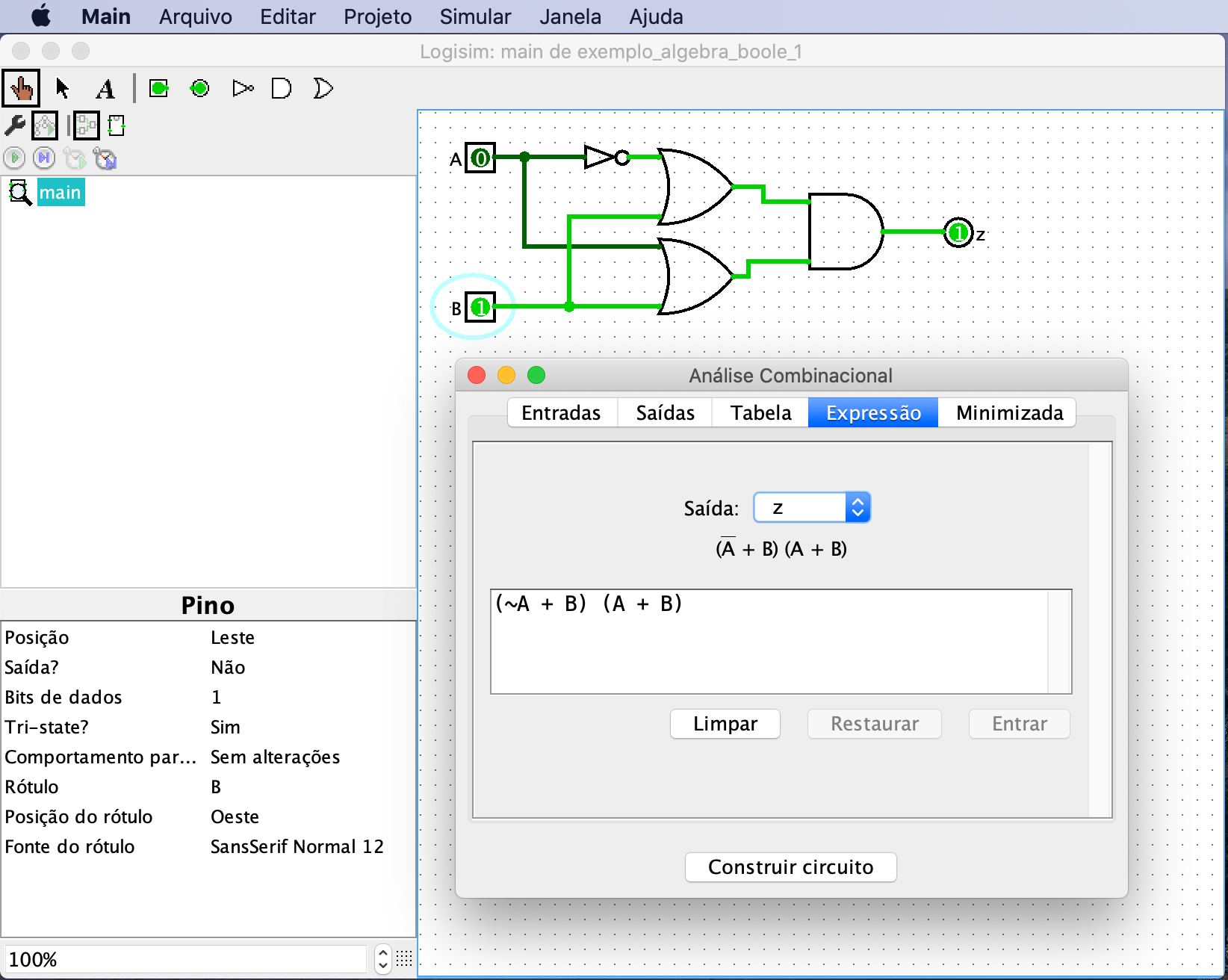View circuit layout editing icon

[x=86, y=125]
